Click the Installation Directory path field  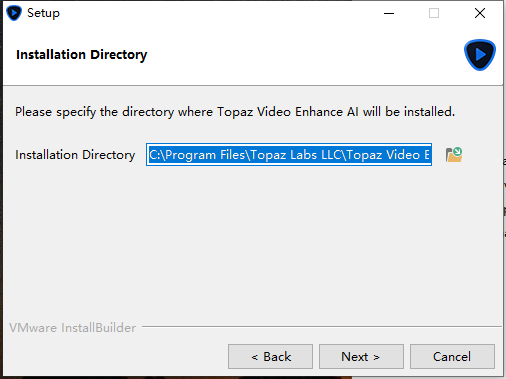click(x=289, y=155)
